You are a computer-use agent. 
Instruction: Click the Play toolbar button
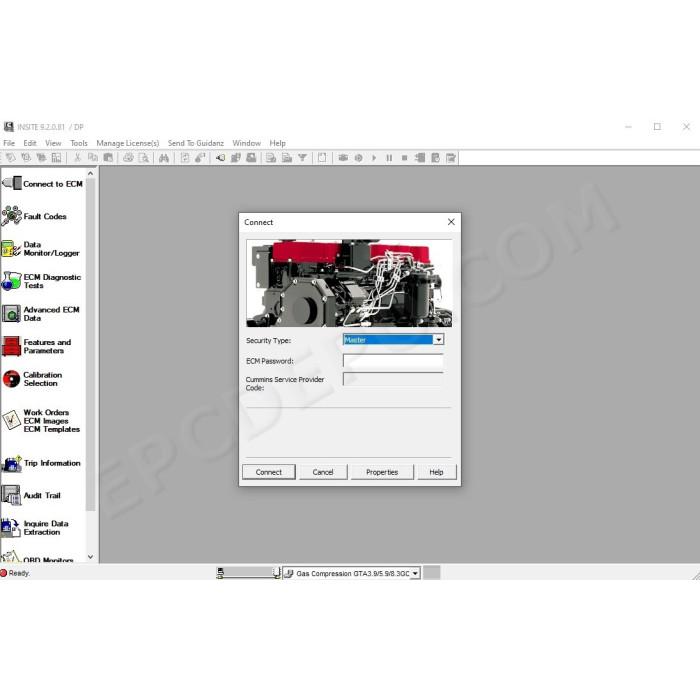point(374,158)
